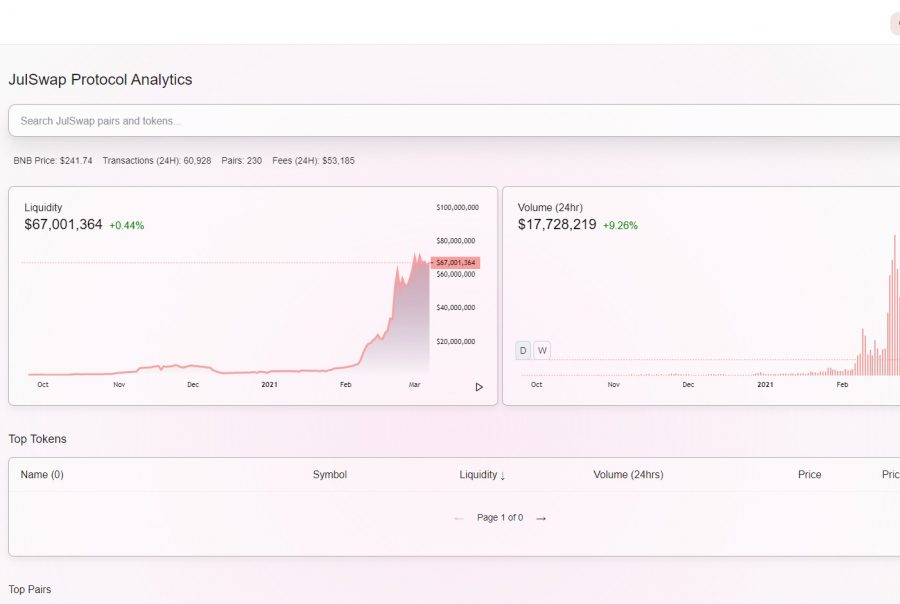Sort Top Tokens by Liquidity column

482,475
